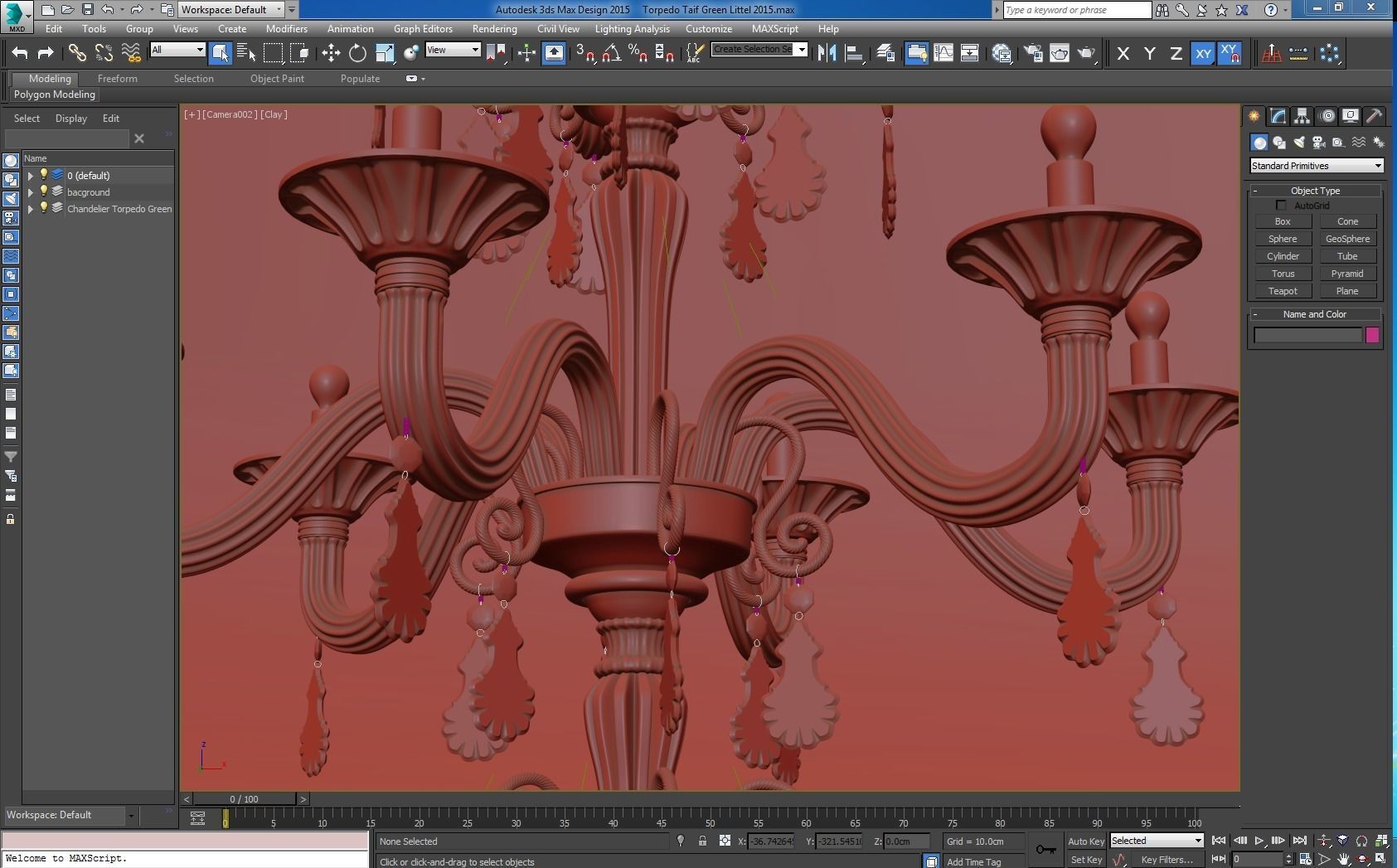The image size is (1397, 868).
Task: Click the Pyramid primitive button
Action: tap(1347, 274)
